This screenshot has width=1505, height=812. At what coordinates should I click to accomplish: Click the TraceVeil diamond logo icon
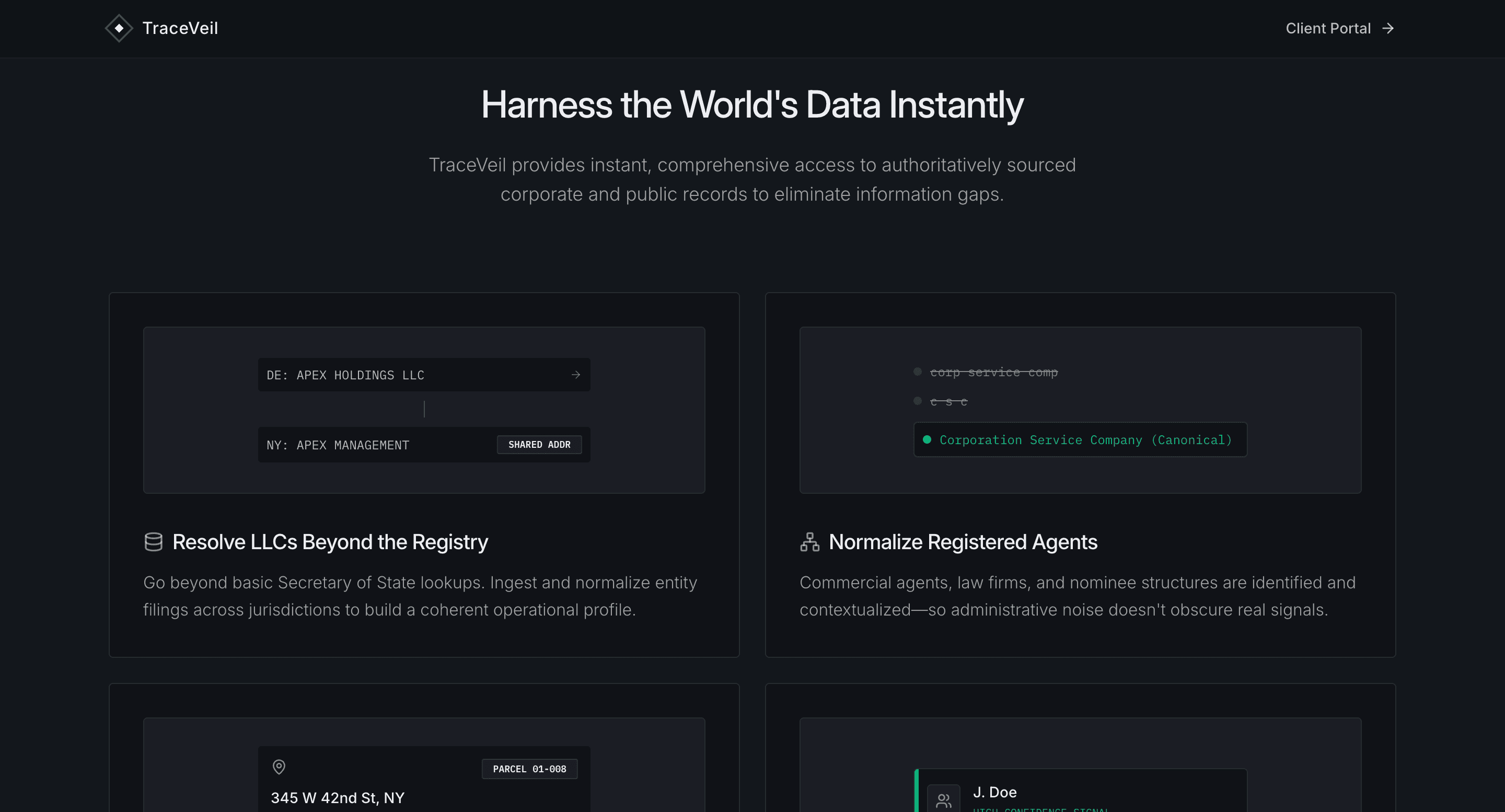[119, 28]
